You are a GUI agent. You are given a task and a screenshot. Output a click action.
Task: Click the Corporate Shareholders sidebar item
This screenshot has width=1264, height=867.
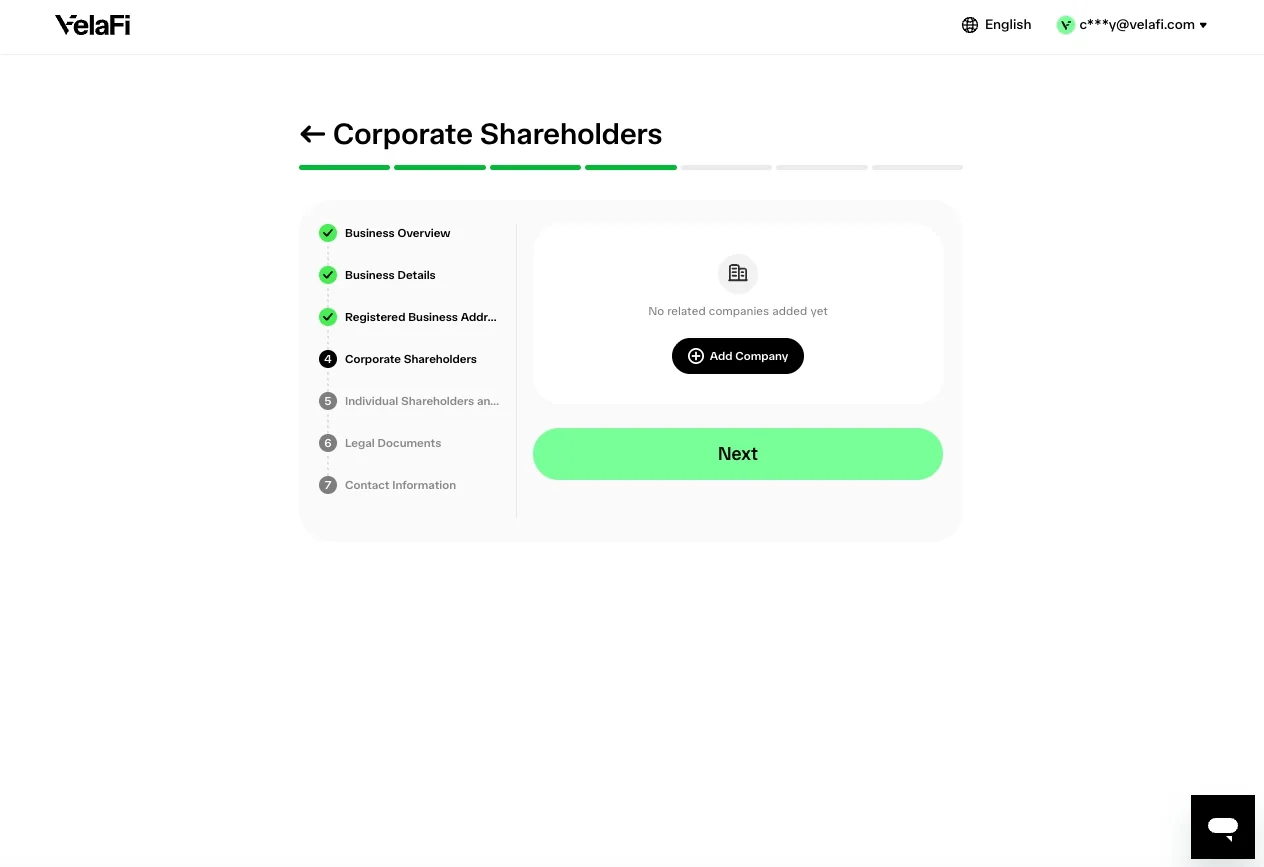411,359
